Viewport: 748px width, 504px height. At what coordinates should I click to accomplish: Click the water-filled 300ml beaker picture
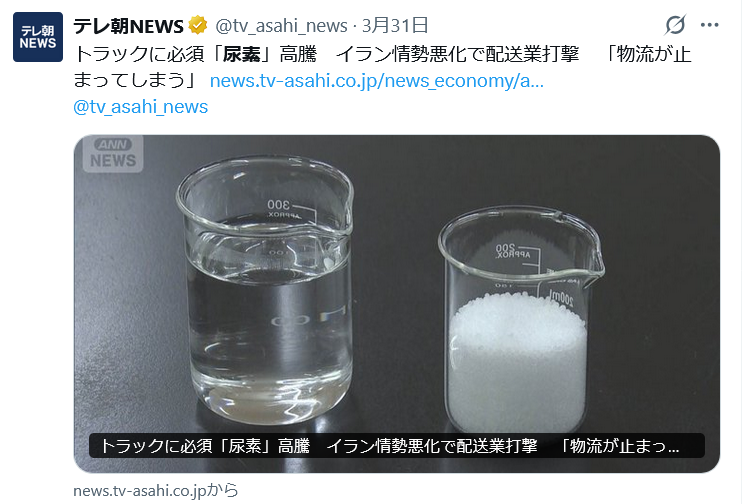click(265, 289)
